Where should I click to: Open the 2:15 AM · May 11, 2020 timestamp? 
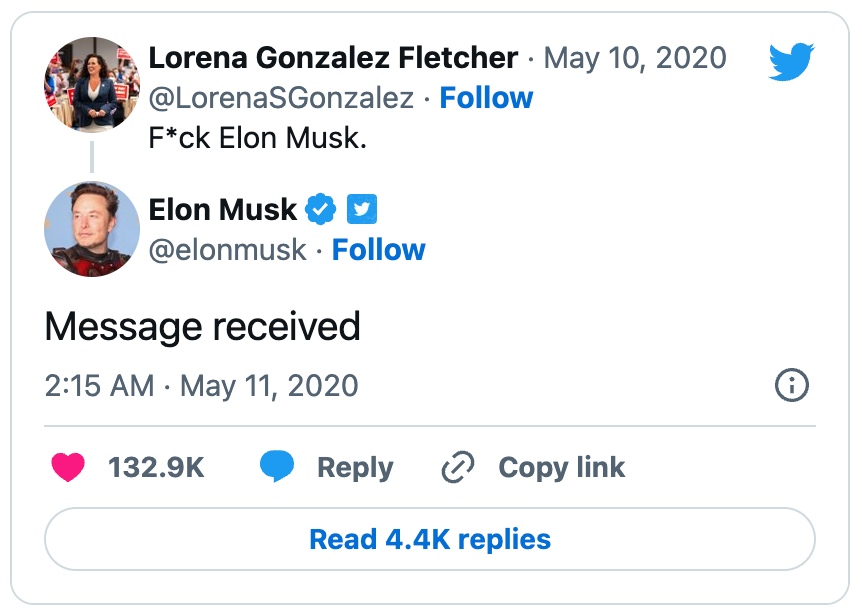[x=201, y=386]
